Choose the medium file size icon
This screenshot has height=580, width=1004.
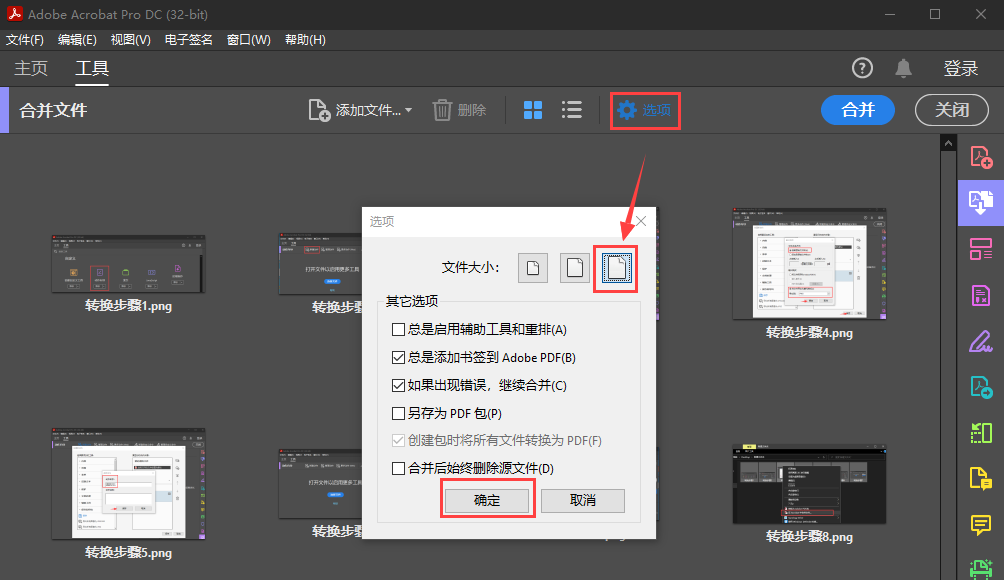(574, 268)
